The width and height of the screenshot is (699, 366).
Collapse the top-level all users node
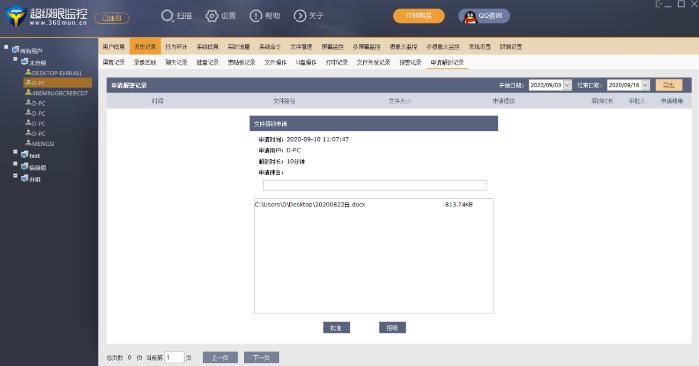coord(6,47)
